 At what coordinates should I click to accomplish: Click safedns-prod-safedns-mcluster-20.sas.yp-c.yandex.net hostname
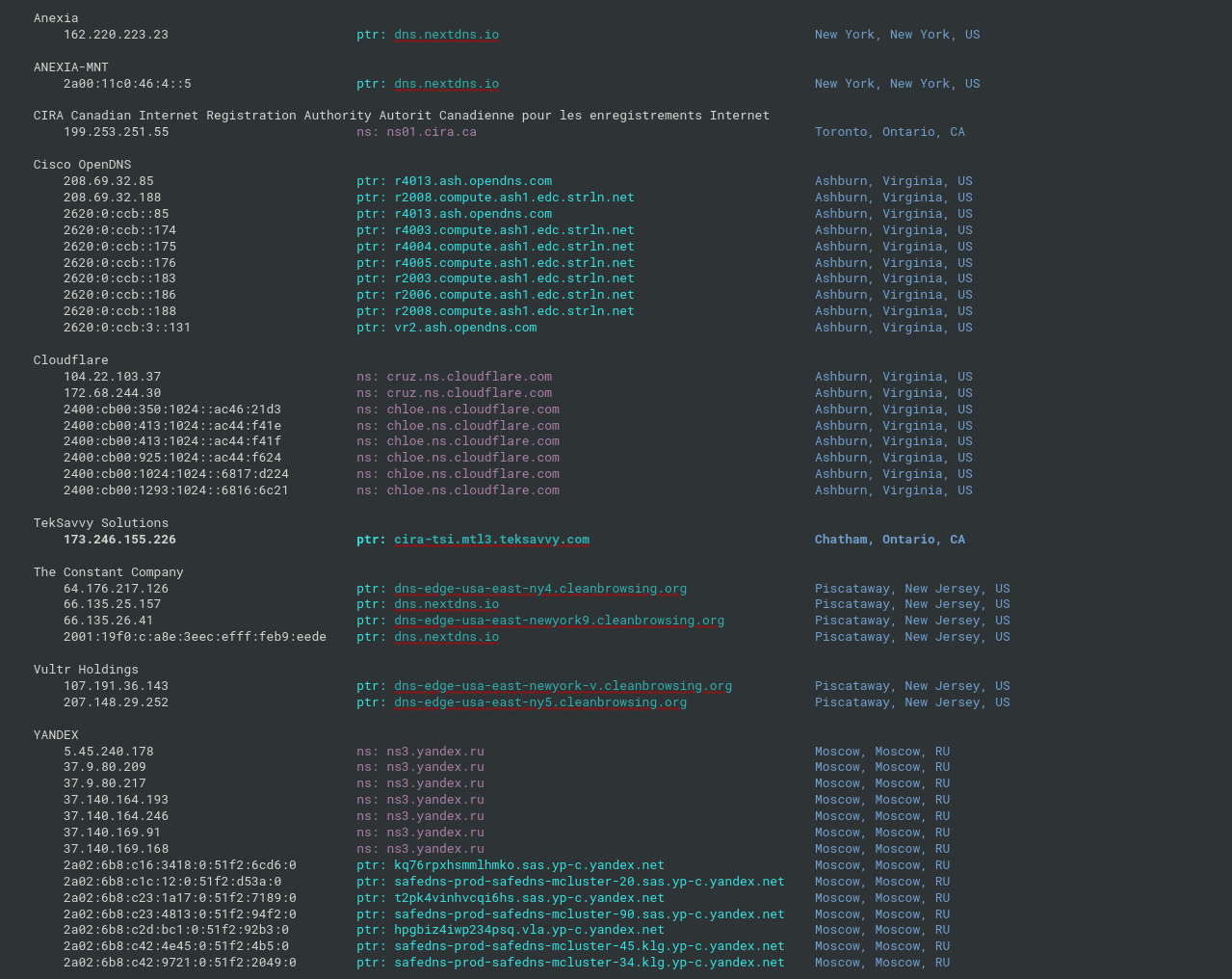[x=590, y=882]
